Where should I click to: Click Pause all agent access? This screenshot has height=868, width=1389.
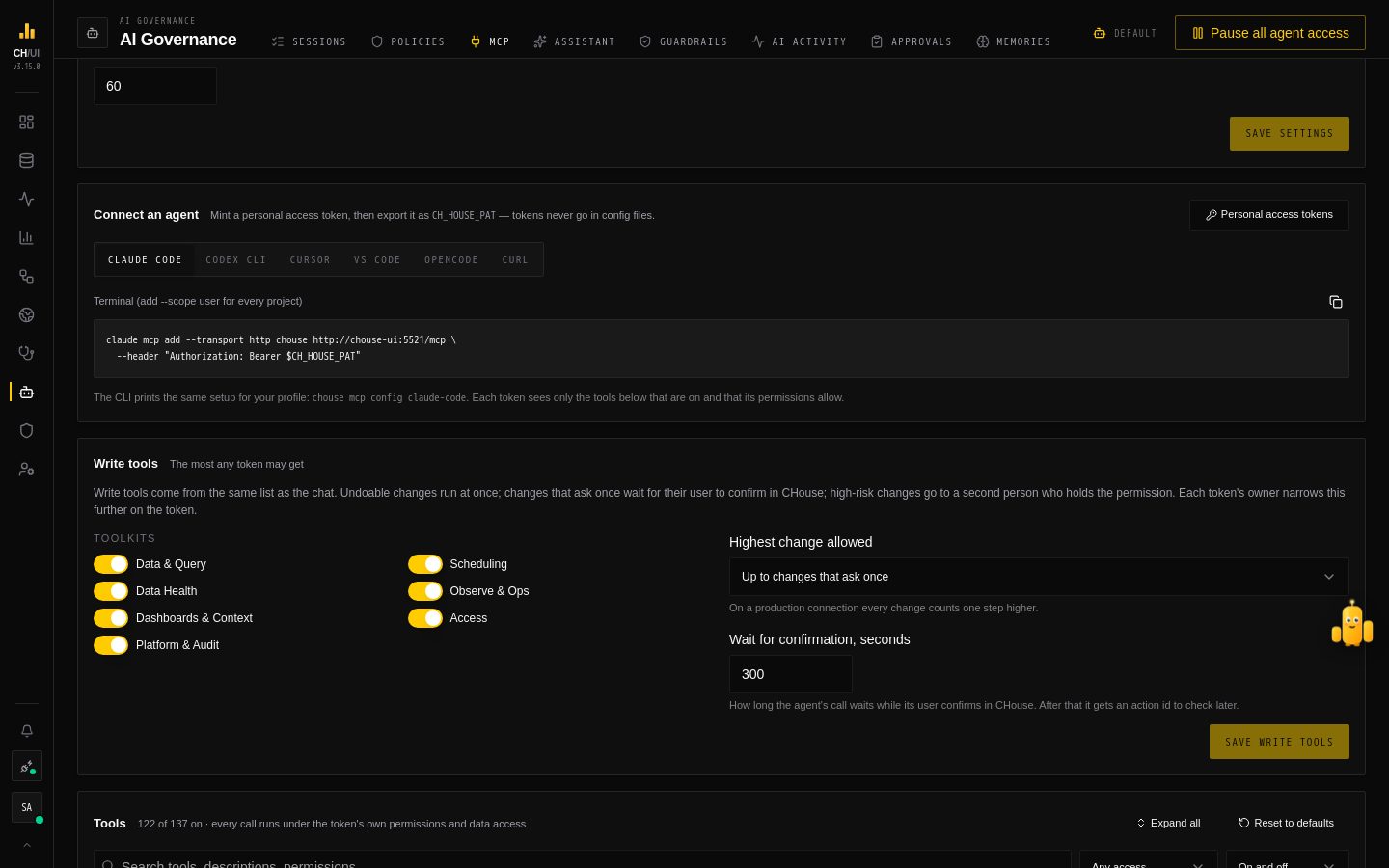pos(1270,33)
